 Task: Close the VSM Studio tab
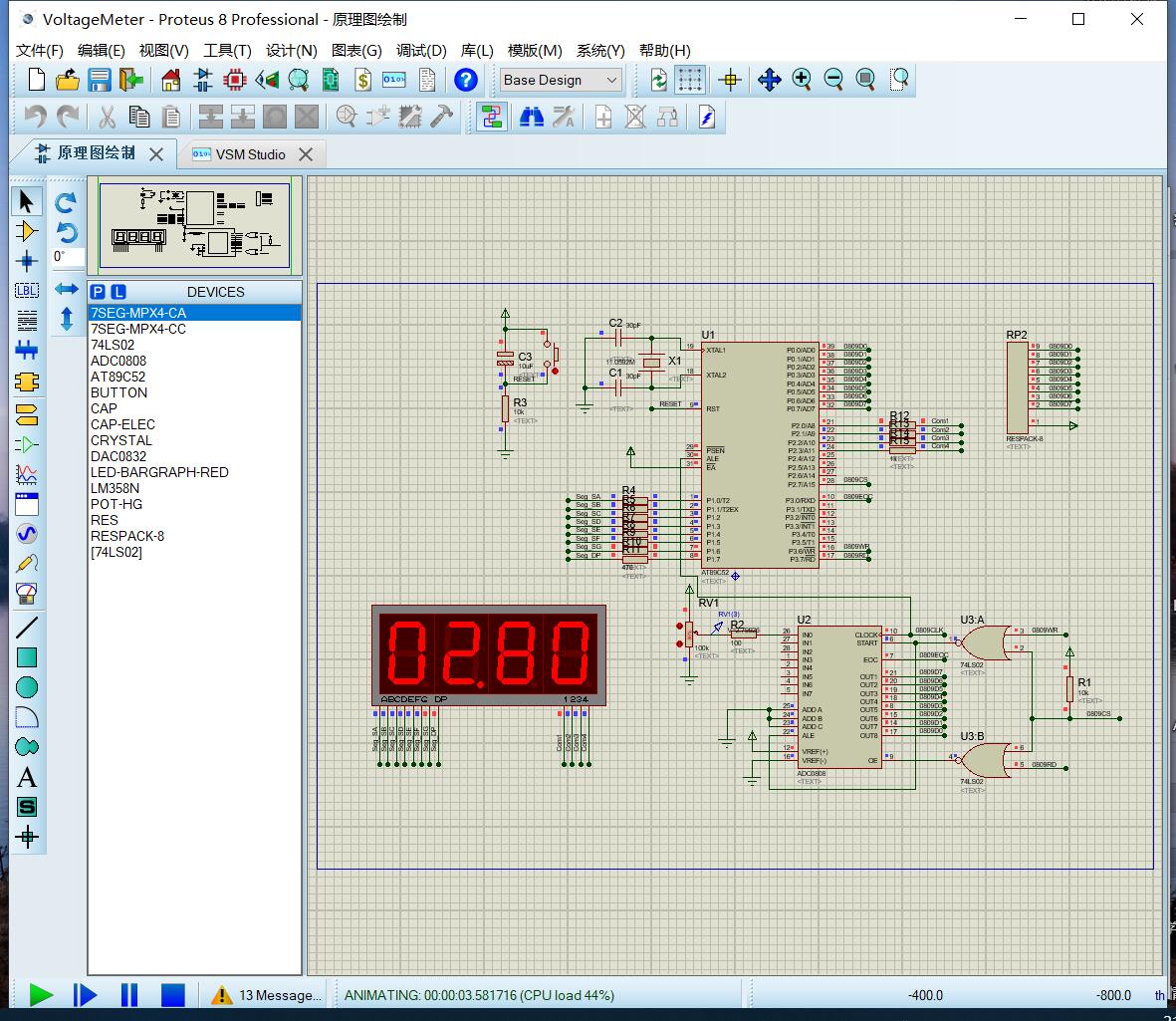pyautogui.click(x=306, y=154)
